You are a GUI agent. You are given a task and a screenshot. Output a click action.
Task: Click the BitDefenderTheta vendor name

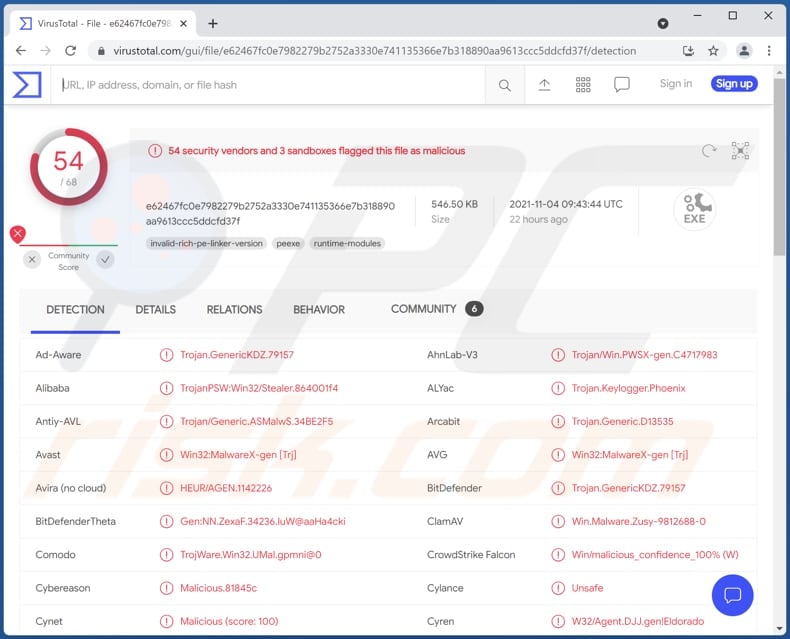click(x=76, y=521)
